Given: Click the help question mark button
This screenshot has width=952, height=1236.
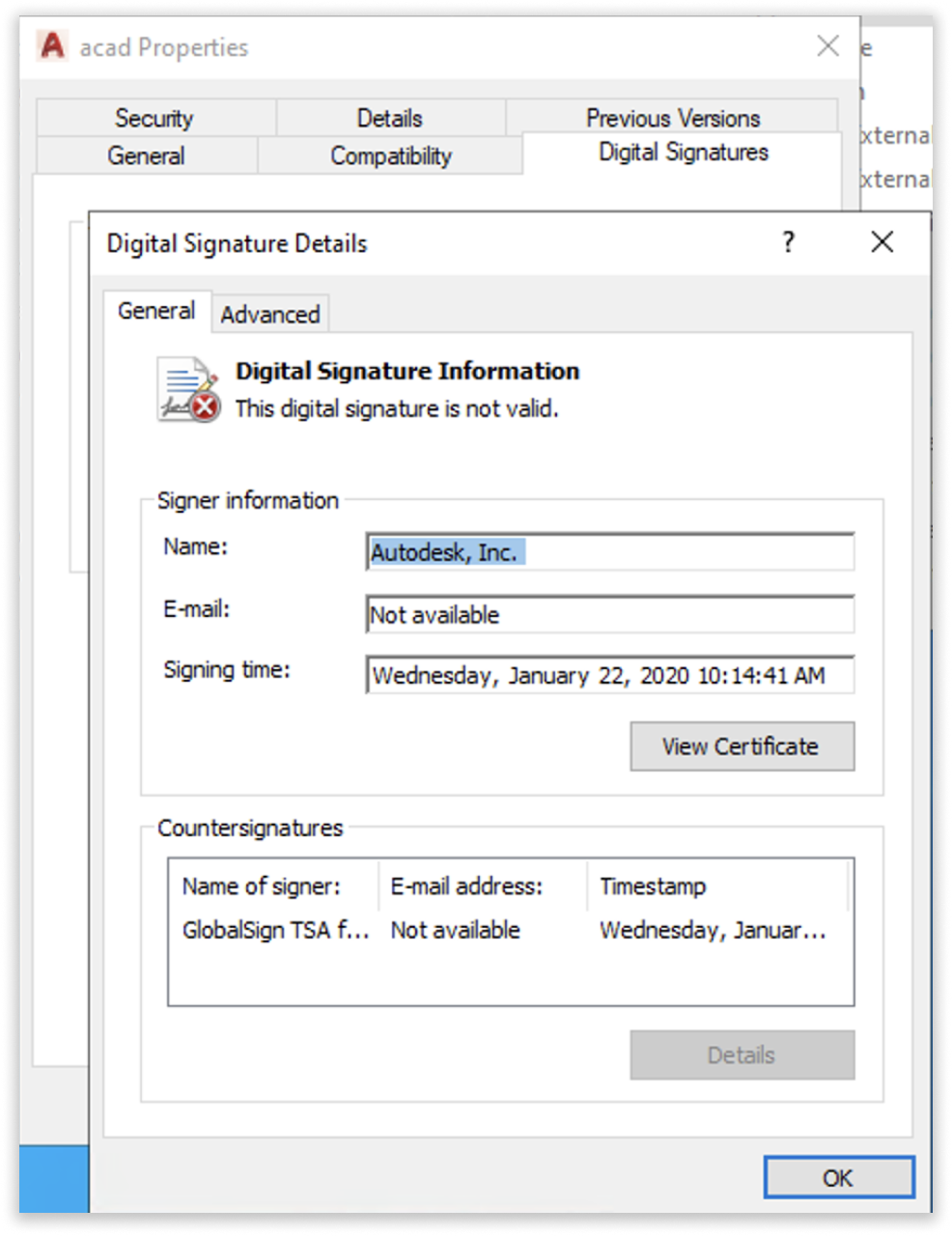Looking at the screenshot, I should coord(788,241).
